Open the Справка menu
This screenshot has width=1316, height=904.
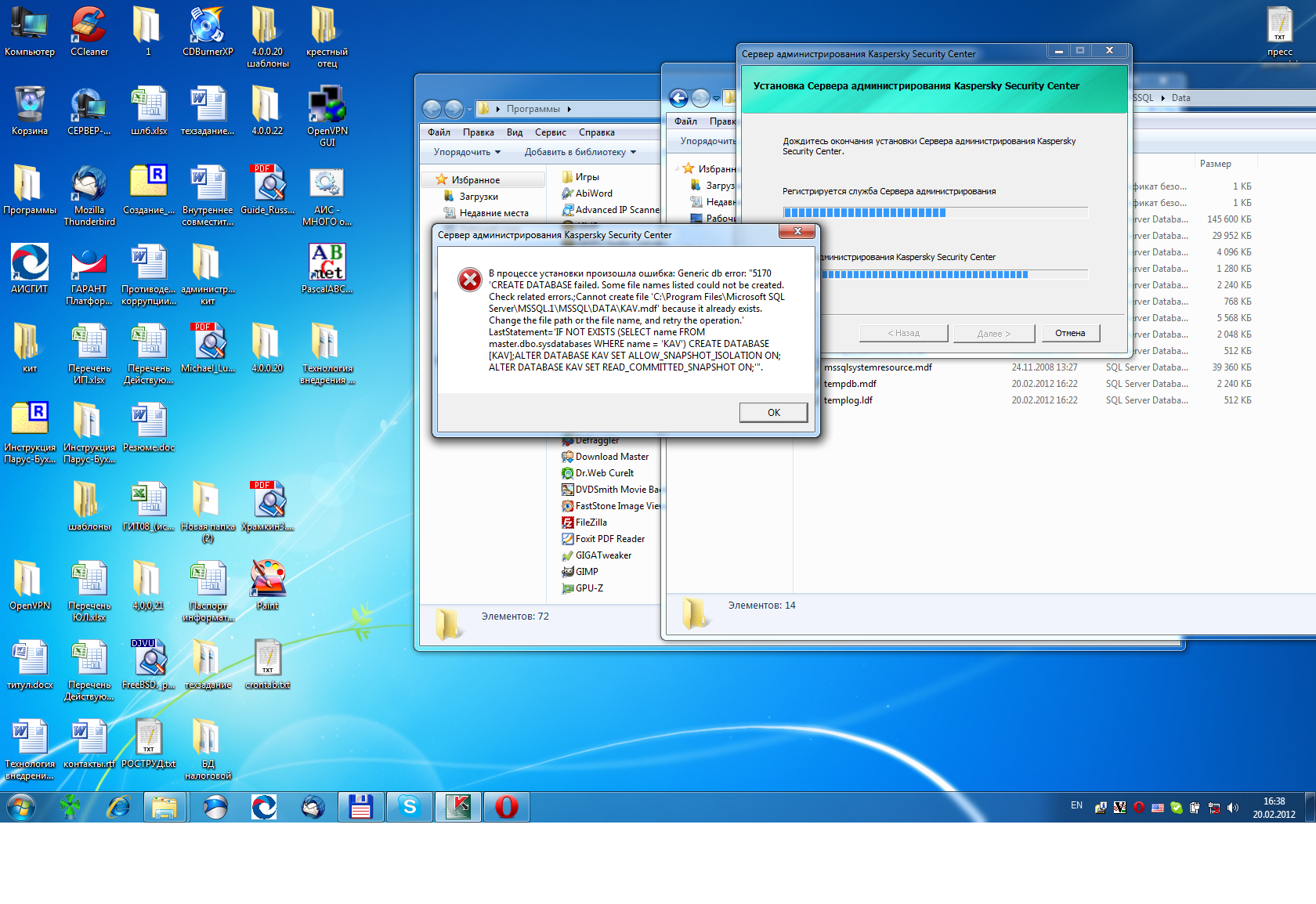point(596,132)
